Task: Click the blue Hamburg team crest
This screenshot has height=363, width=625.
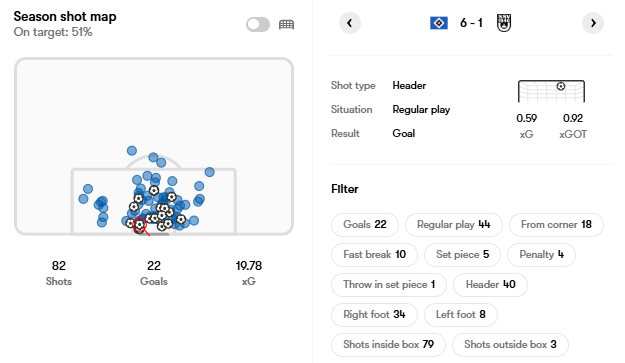Action: pyautogui.click(x=439, y=23)
